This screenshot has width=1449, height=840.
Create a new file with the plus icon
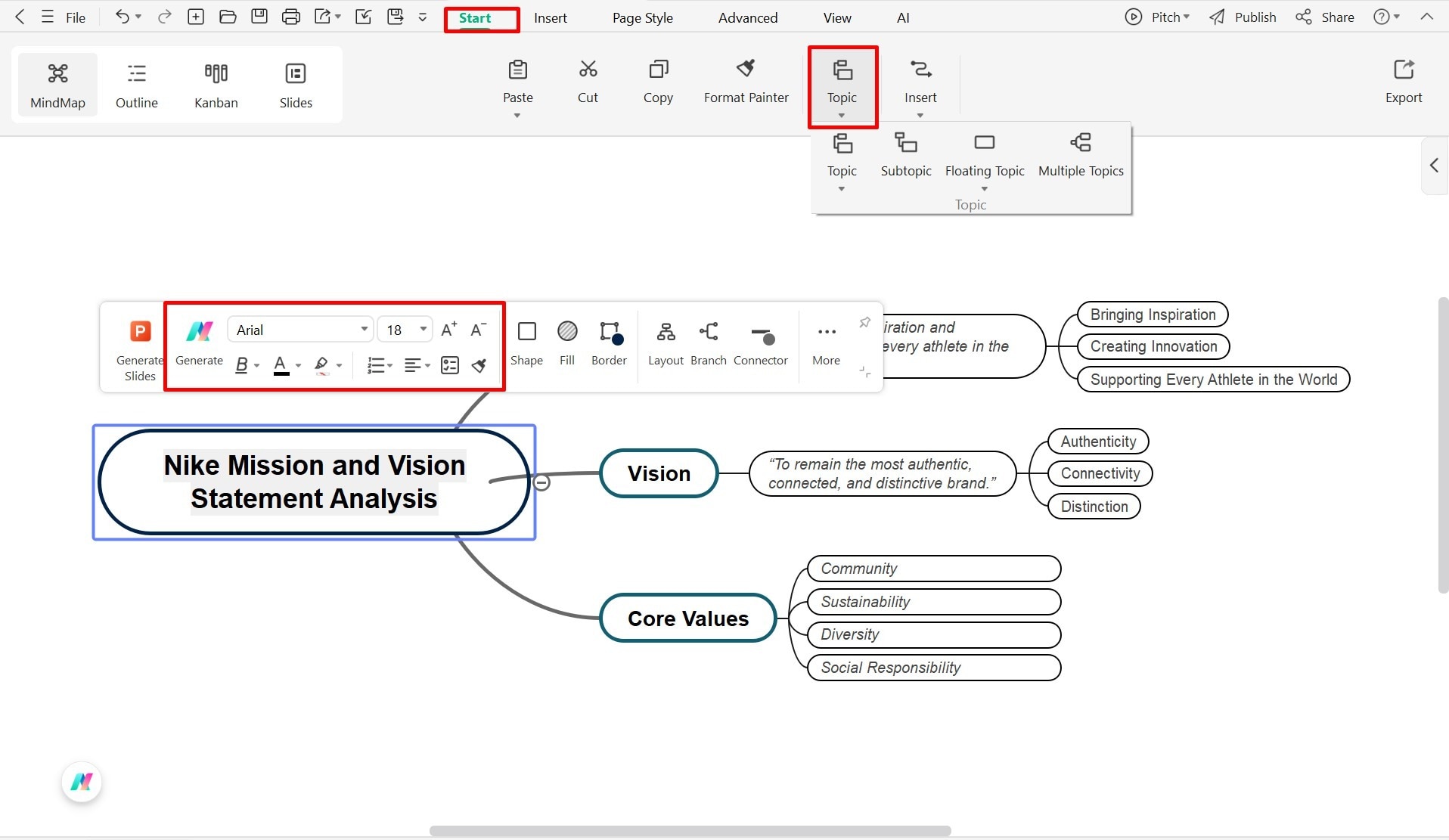196,17
